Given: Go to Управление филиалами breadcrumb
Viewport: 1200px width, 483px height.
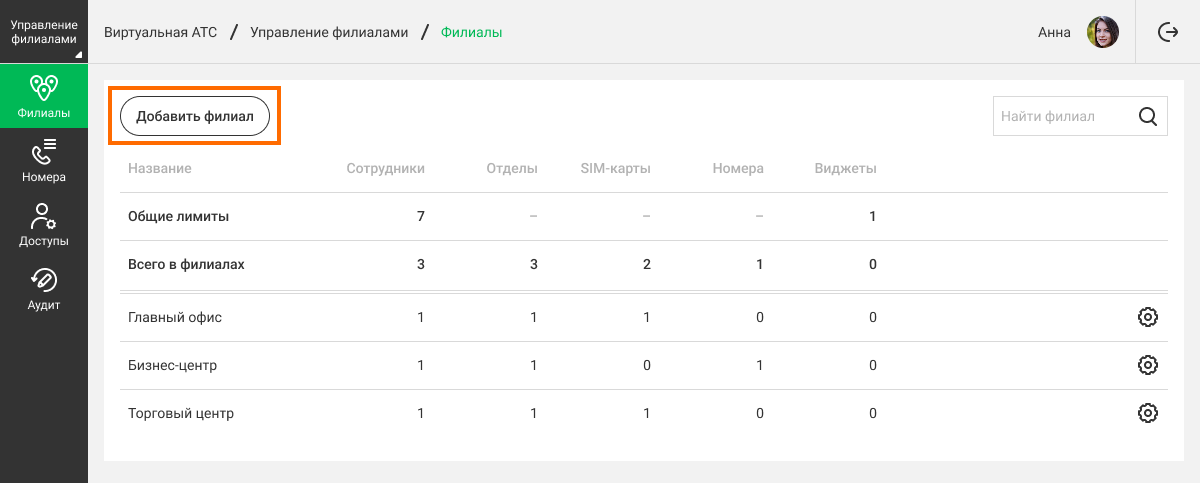Looking at the screenshot, I should point(329,32).
